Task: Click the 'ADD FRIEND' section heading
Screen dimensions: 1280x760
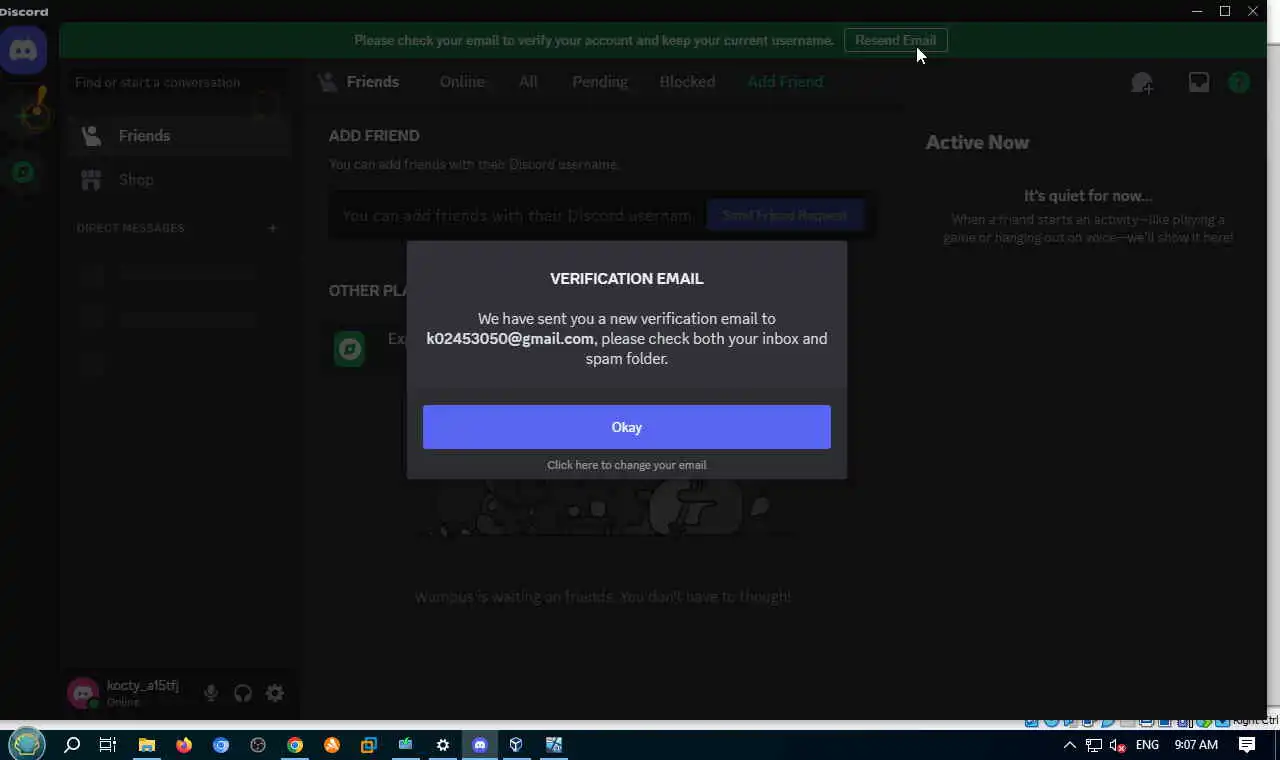Action: point(374,136)
